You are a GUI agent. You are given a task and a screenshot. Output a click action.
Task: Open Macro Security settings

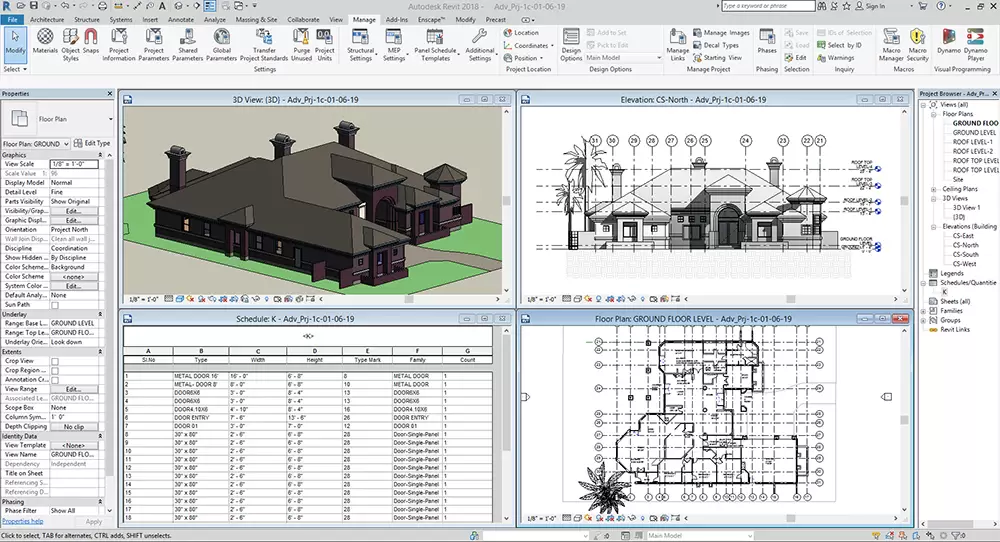[917, 44]
